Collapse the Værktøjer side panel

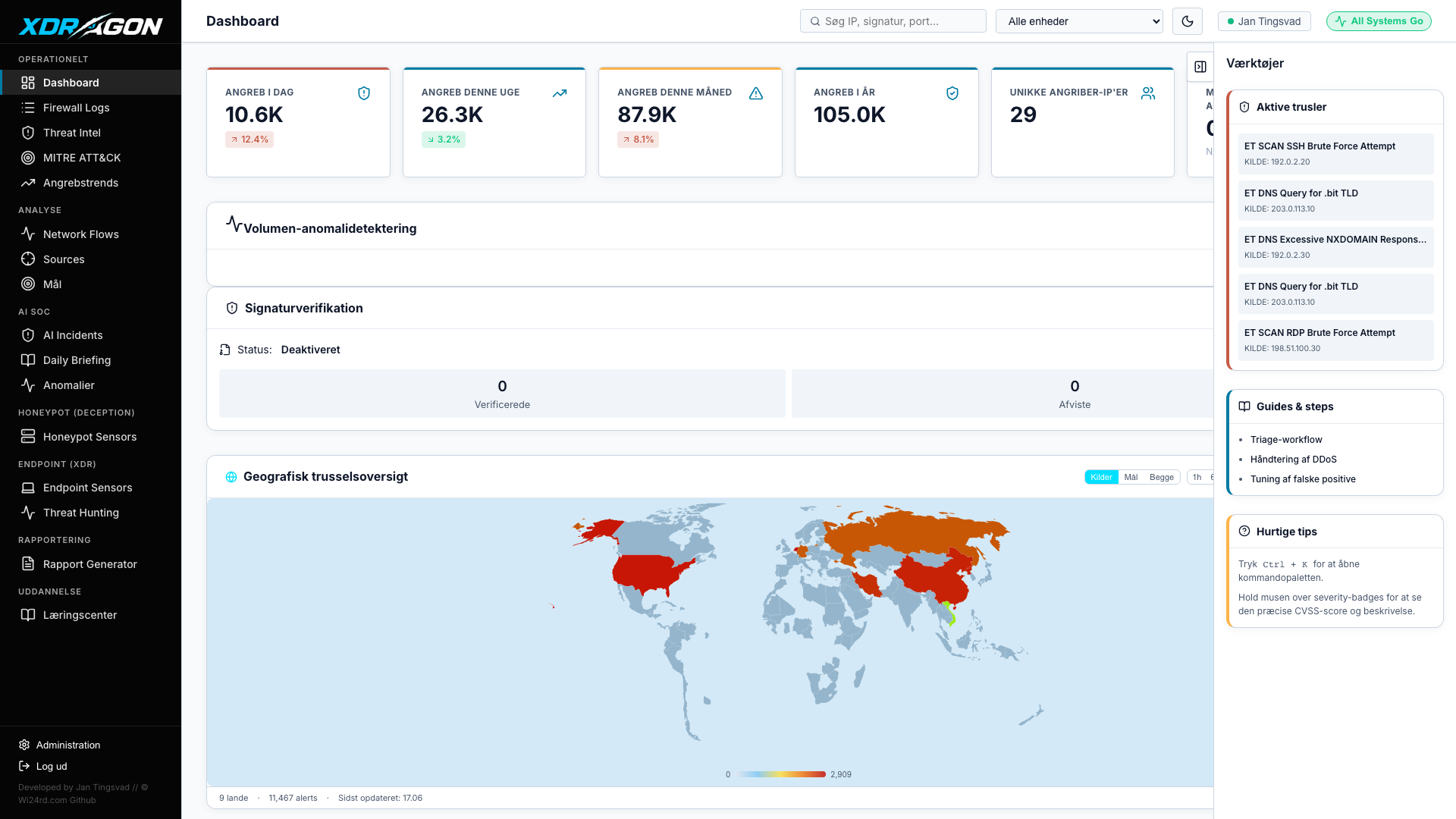click(x=1200, y=67)
